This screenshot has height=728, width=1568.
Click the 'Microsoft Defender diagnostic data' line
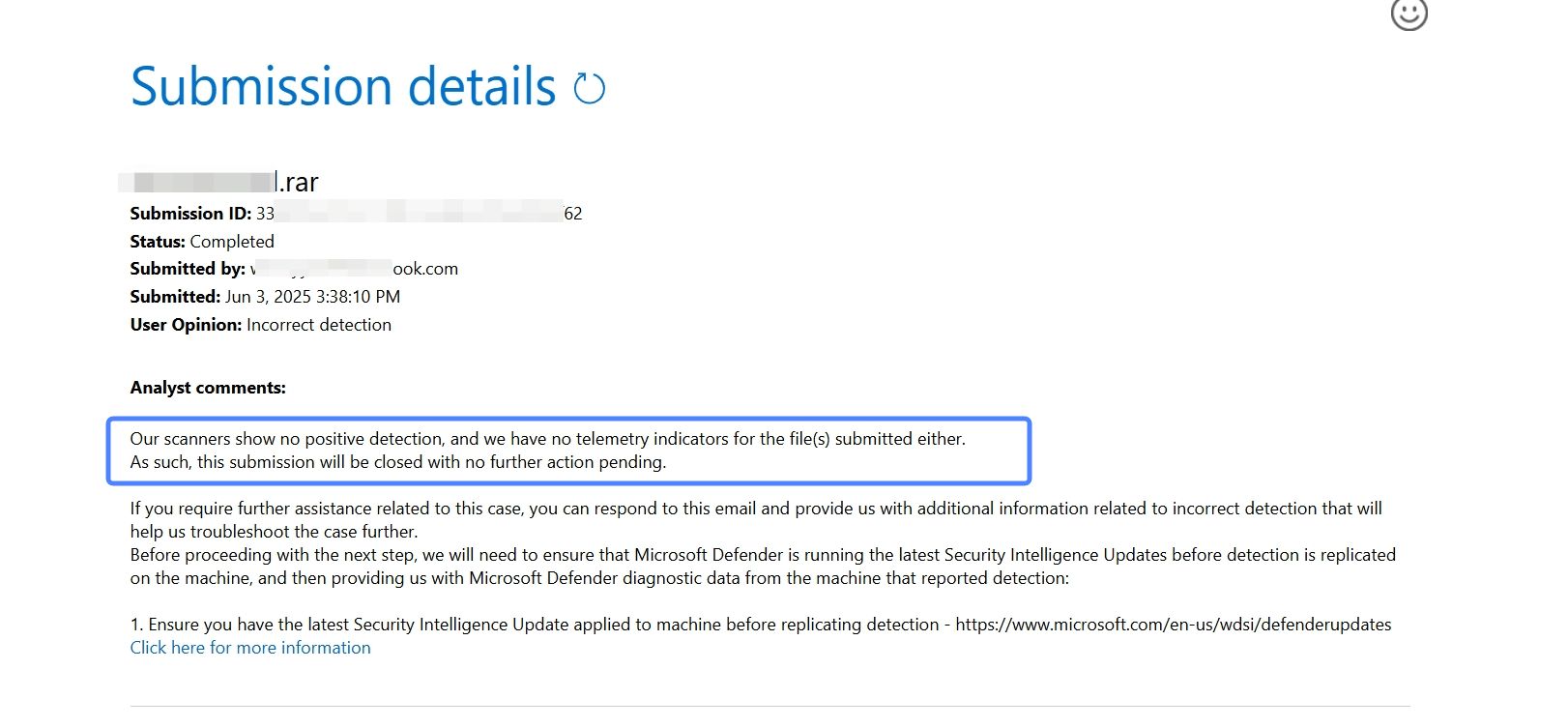(599, 578)
